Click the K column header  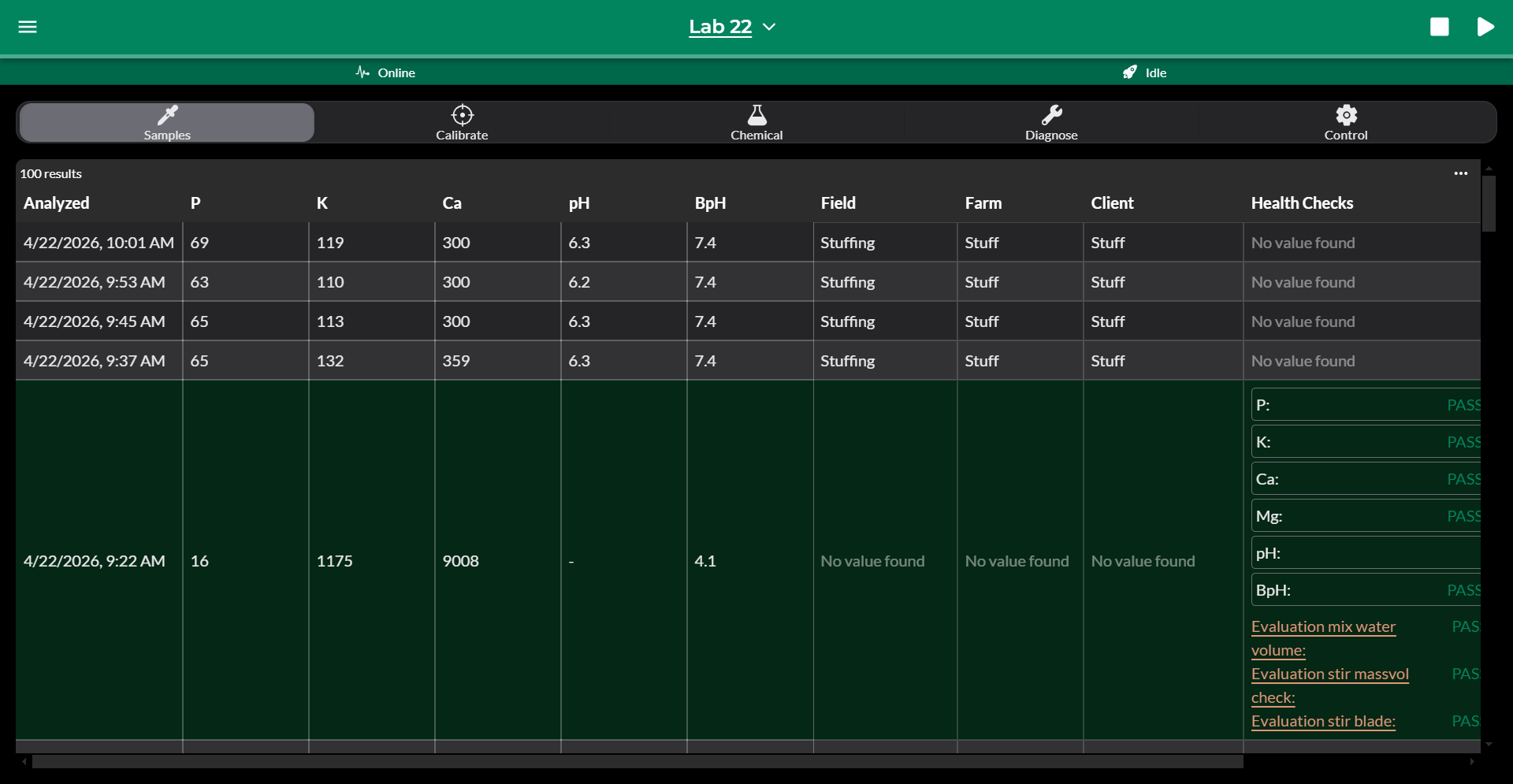click(x=322, y=203)
